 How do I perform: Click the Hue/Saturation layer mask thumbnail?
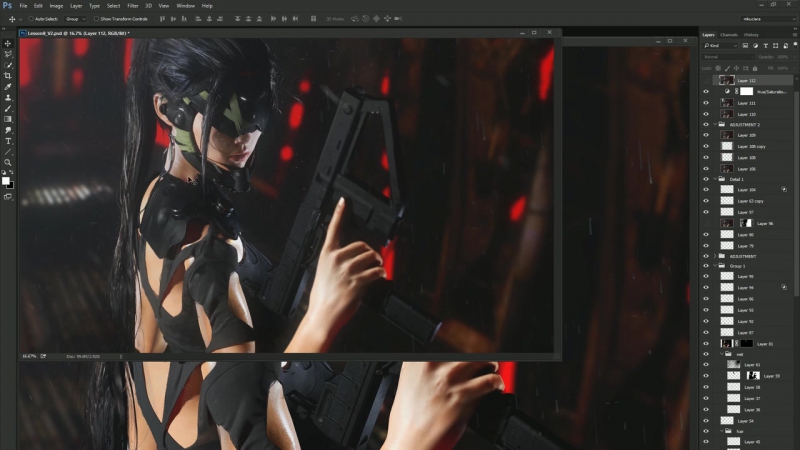(x=746, y=91)
